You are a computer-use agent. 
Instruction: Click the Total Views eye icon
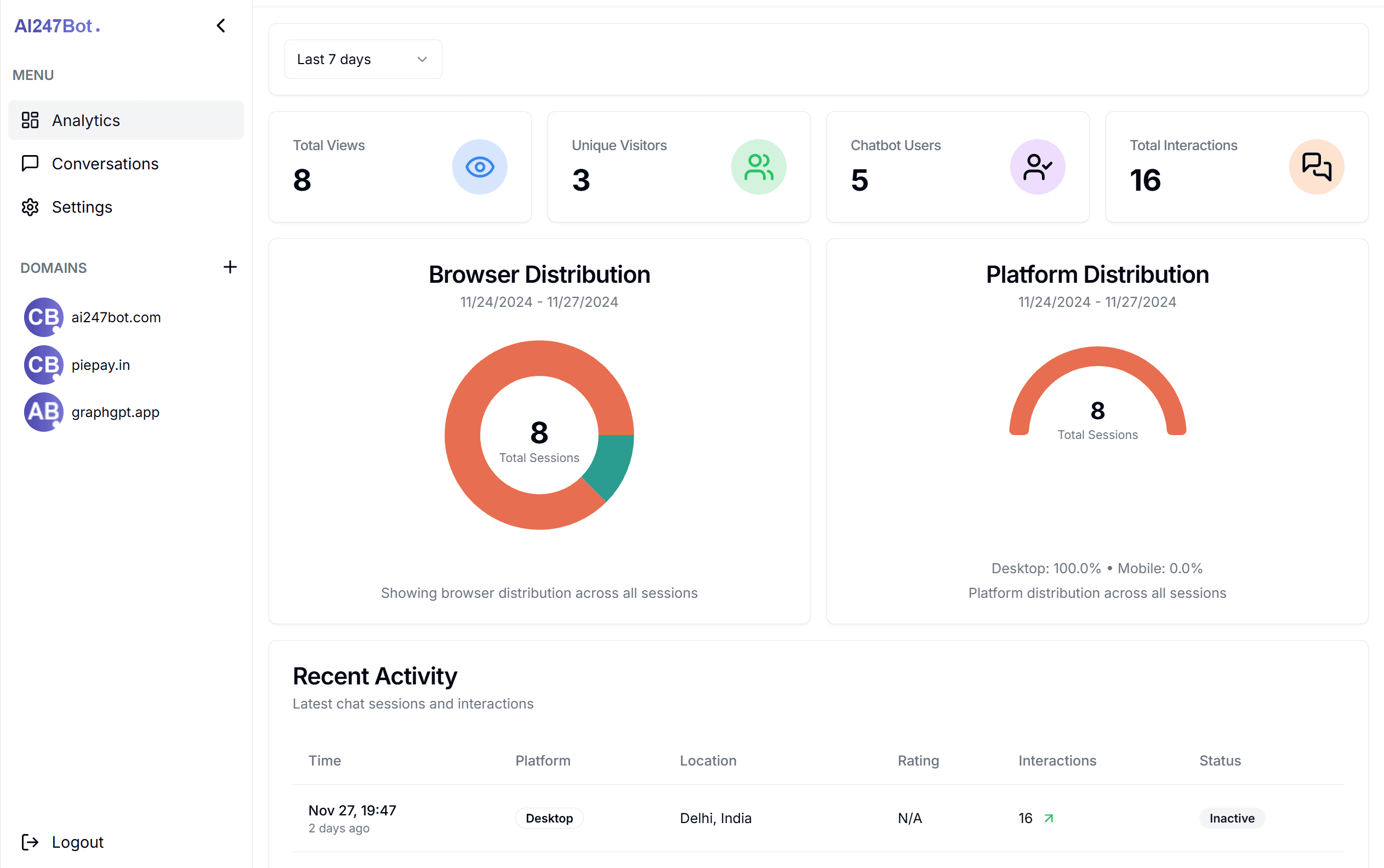click(x=479, y=167)
